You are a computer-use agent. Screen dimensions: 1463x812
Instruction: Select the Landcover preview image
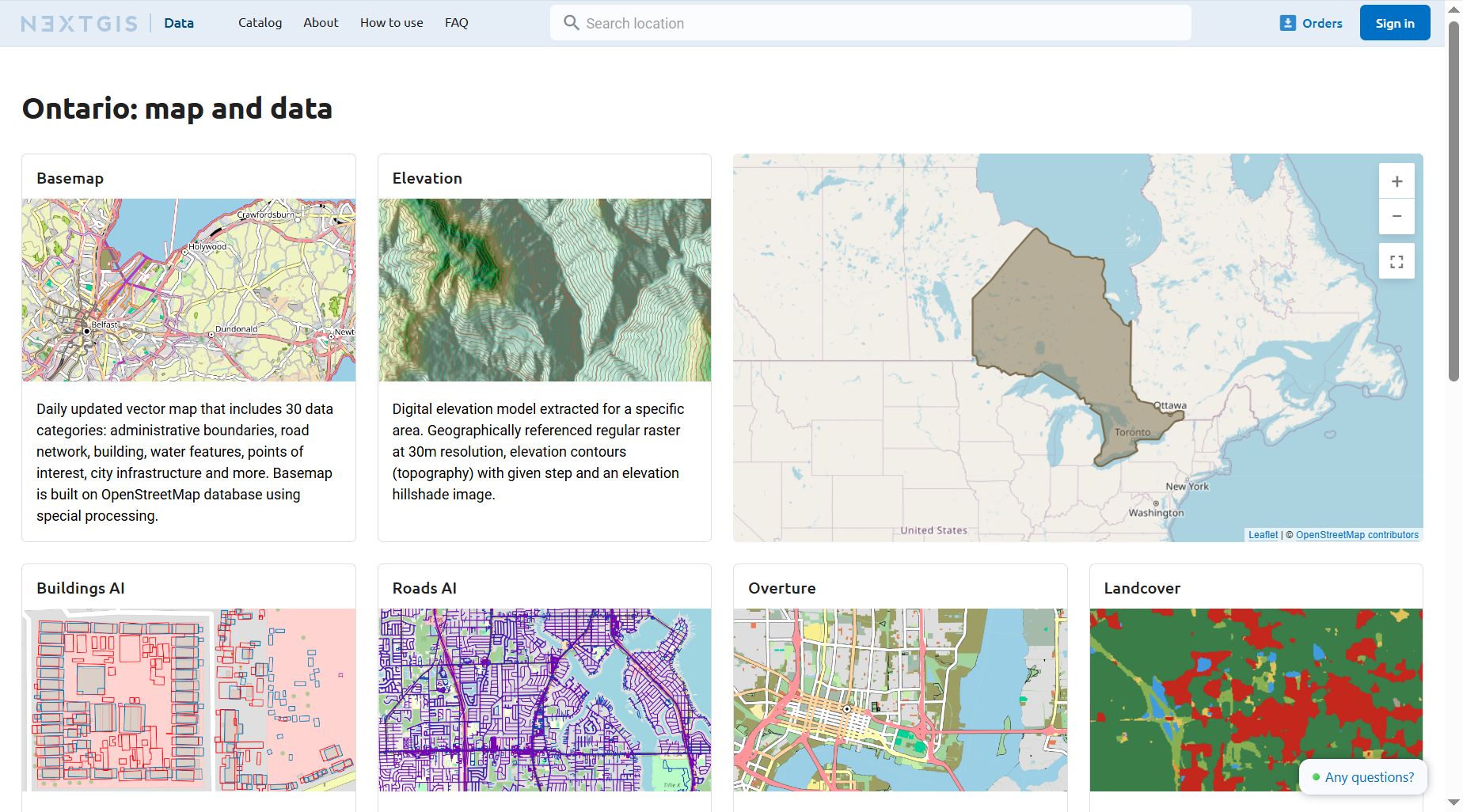(1256, 700)
